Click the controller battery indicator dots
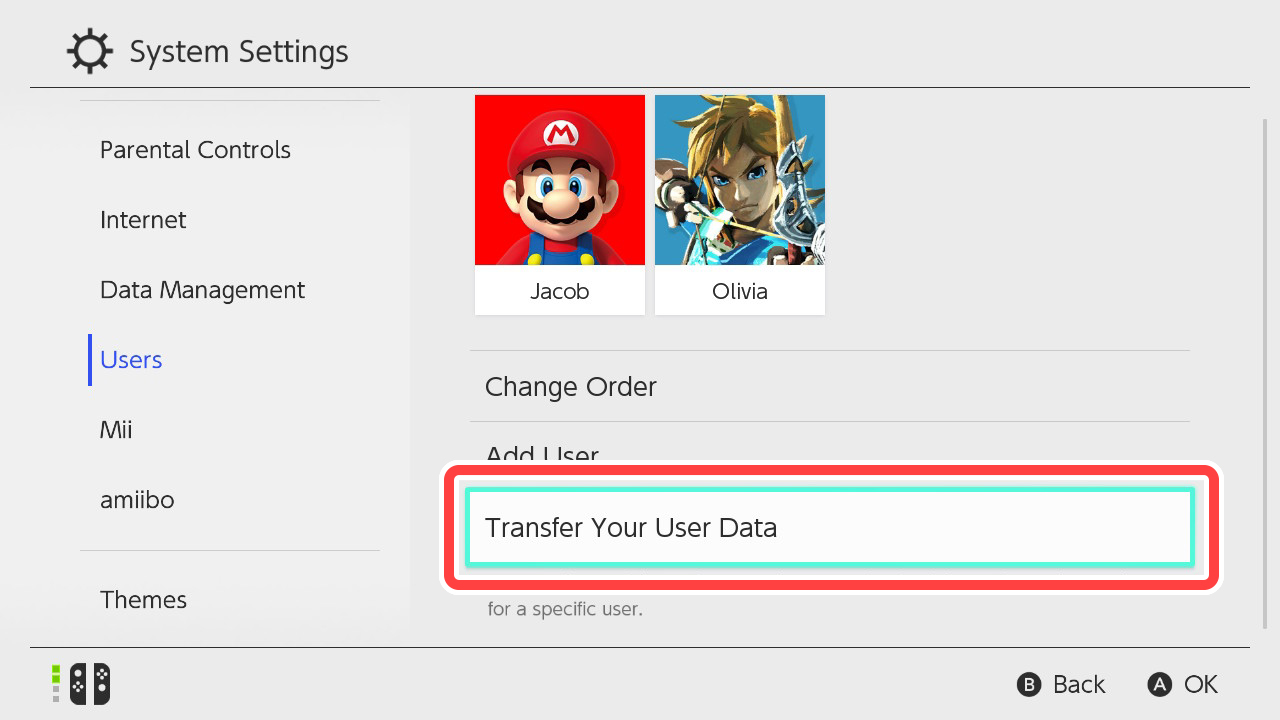This screenshot has width=1280, height=720. coord(56,683)
